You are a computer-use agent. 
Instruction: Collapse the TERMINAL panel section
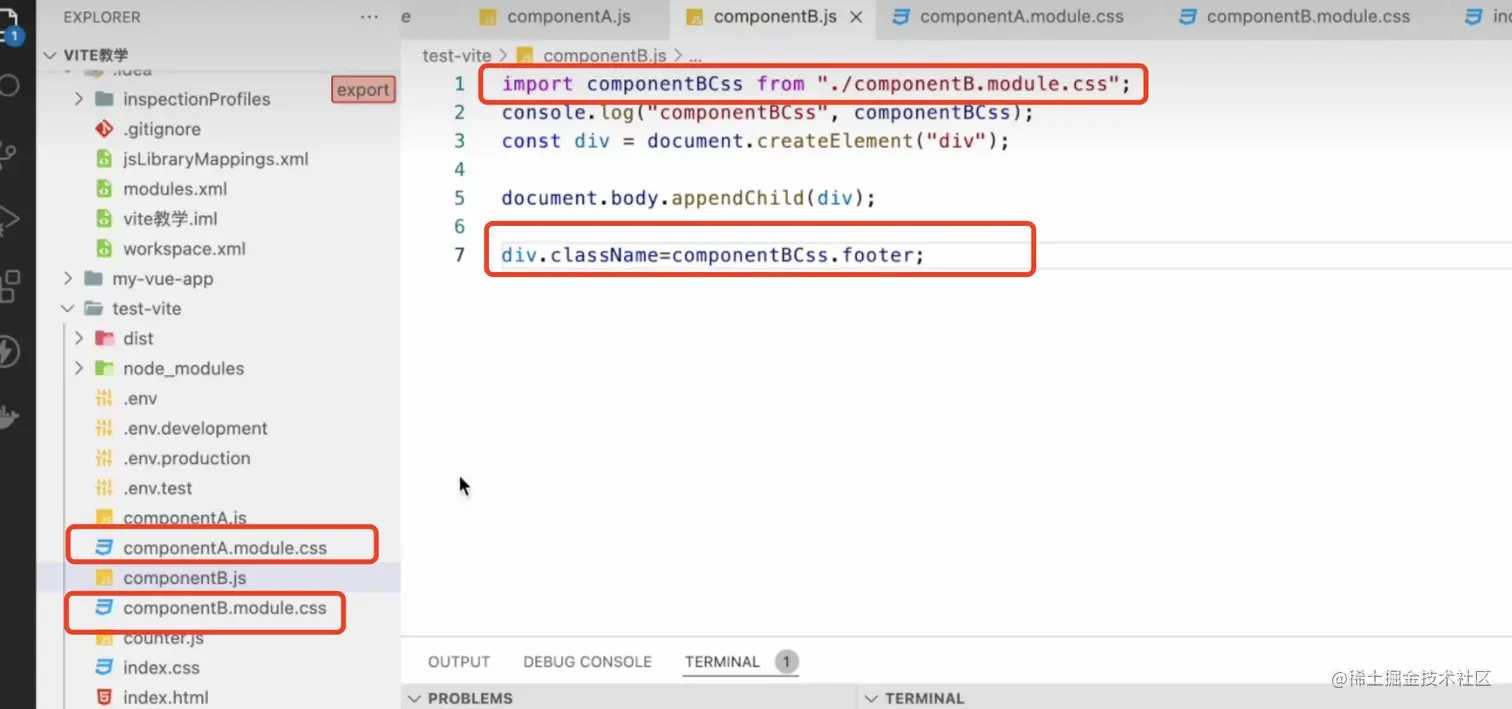pyautogui.click(x=870, y=698)
